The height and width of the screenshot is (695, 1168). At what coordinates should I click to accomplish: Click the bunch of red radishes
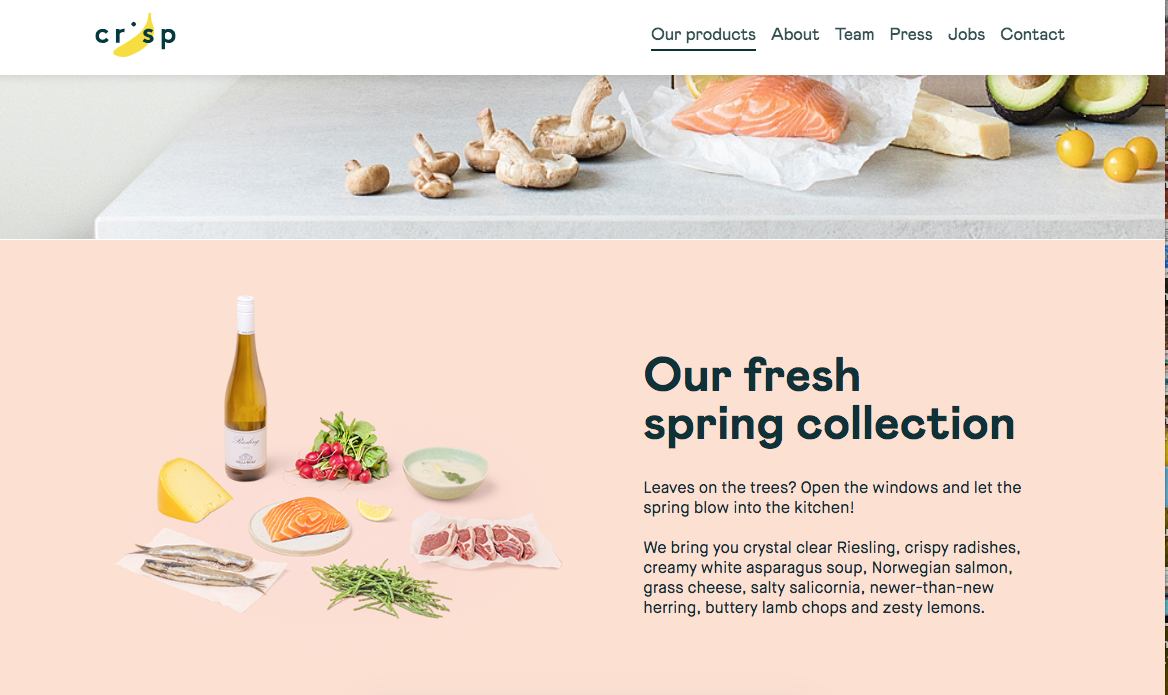pyautogui.click(x=343, y=448)
